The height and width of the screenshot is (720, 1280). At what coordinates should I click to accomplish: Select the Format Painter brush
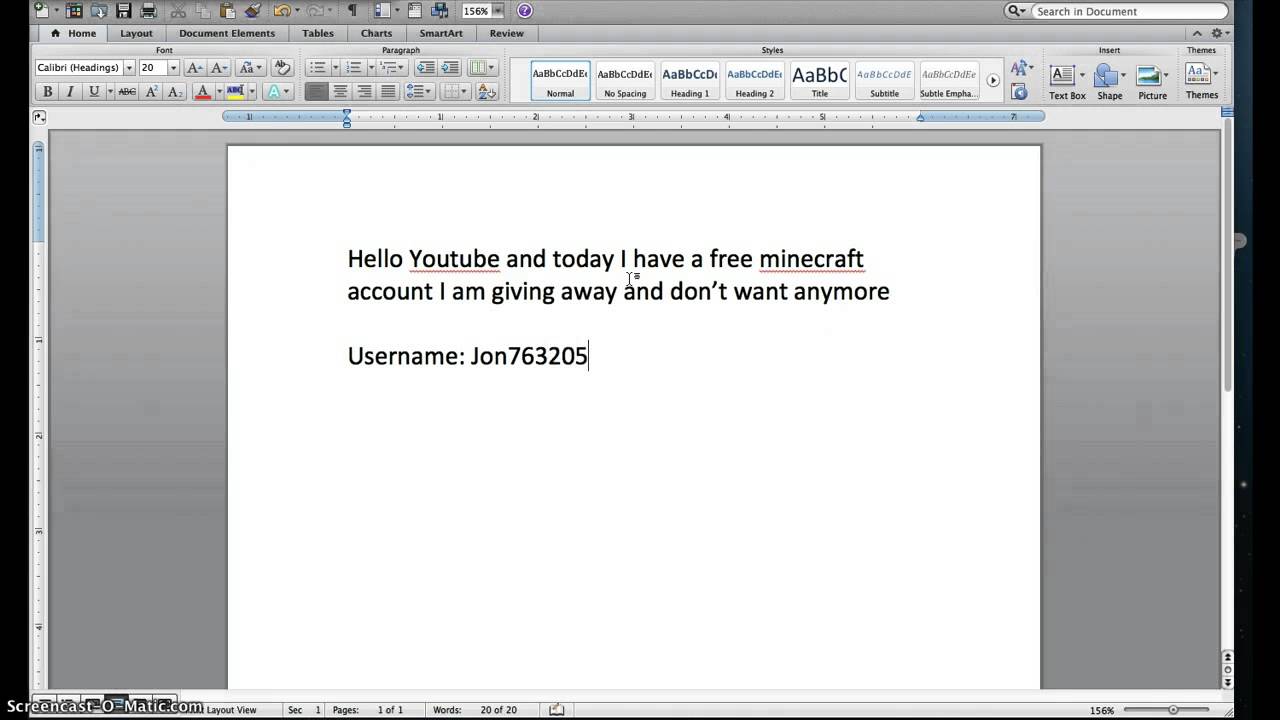[252, 11]
